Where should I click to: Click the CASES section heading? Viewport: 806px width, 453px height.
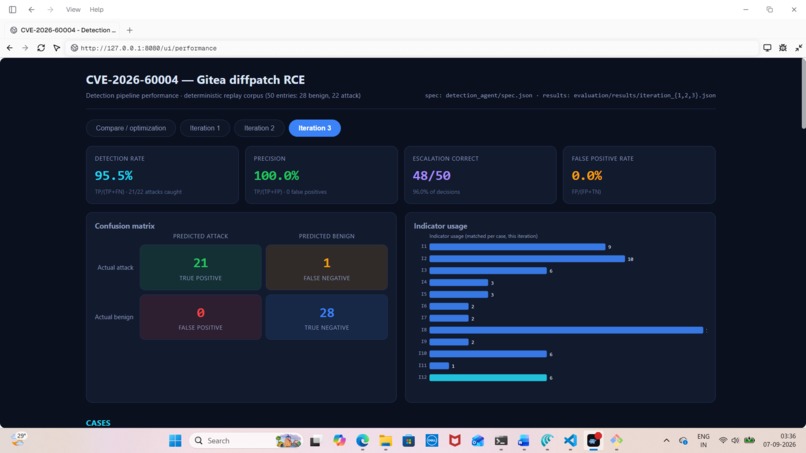tap(98, 423)
